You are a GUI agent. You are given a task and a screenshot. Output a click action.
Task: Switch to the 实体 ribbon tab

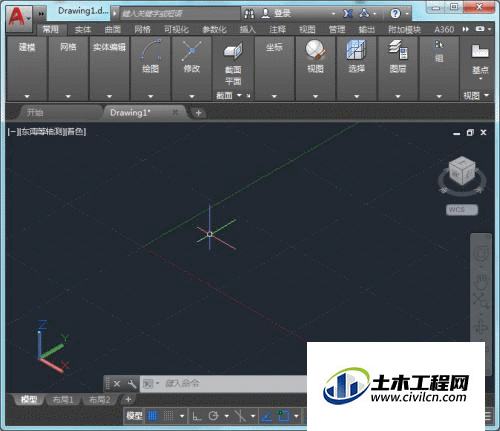tap(83, 30)
